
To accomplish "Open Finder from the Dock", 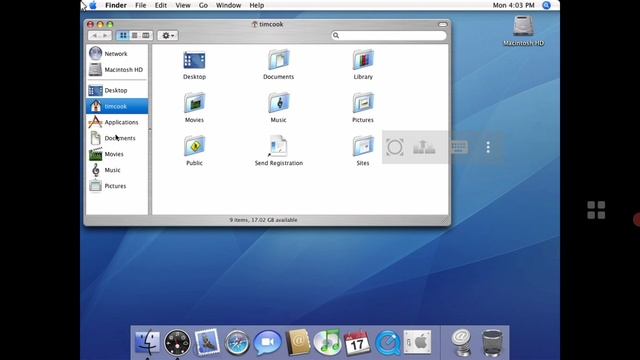I will [x=147, y=342].
